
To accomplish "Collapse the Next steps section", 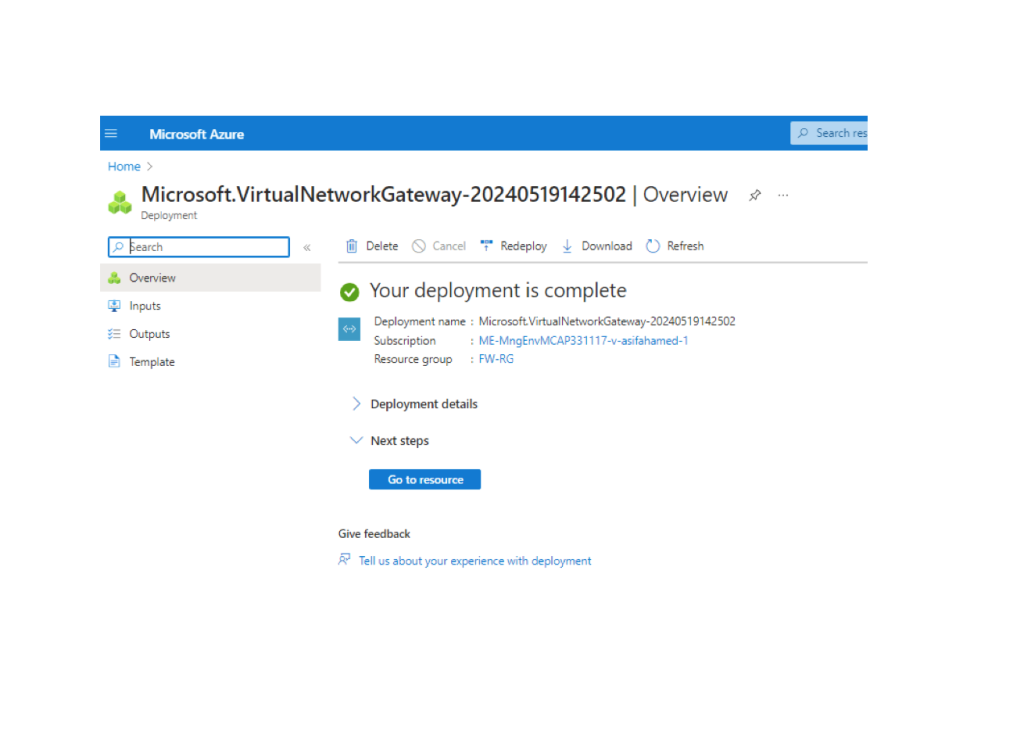I will (x=356, y=440).
